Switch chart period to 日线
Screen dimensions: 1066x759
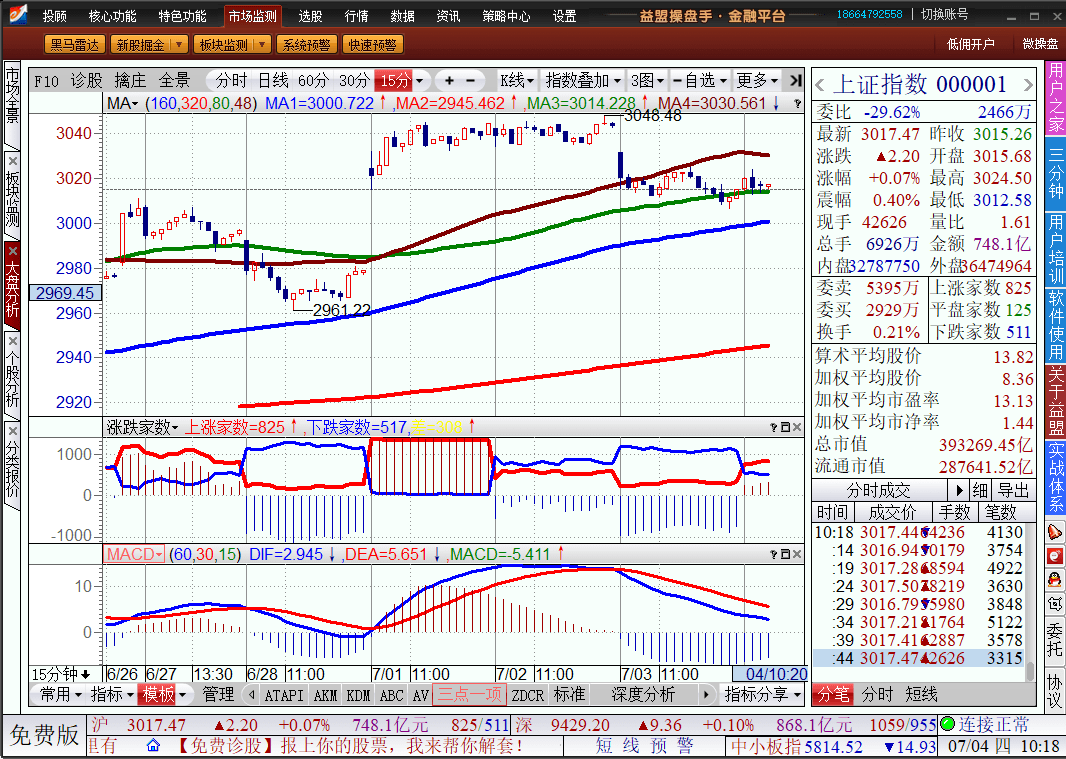tap(273, 81)
